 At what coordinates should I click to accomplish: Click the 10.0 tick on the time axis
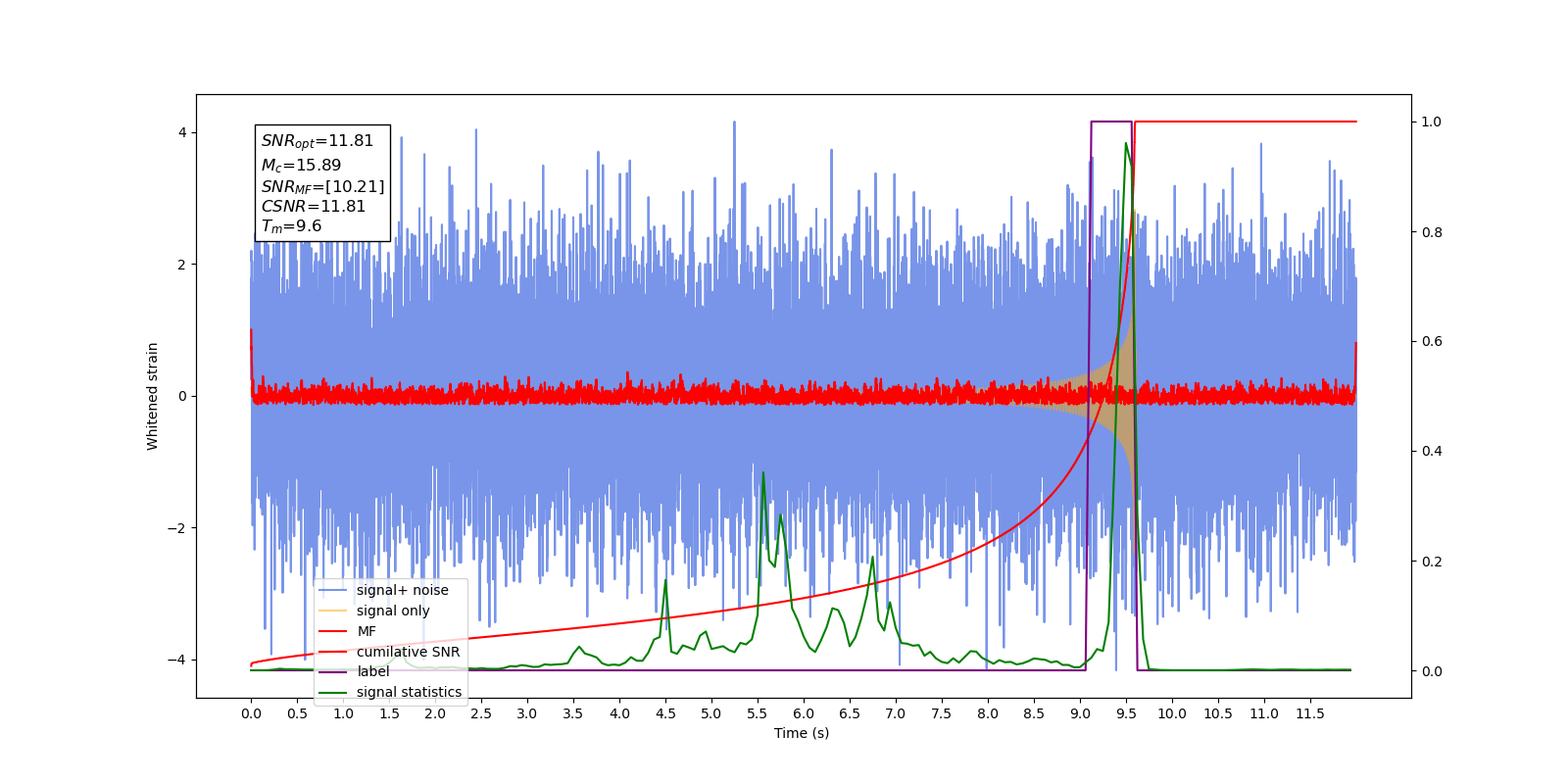(1172, 713)
